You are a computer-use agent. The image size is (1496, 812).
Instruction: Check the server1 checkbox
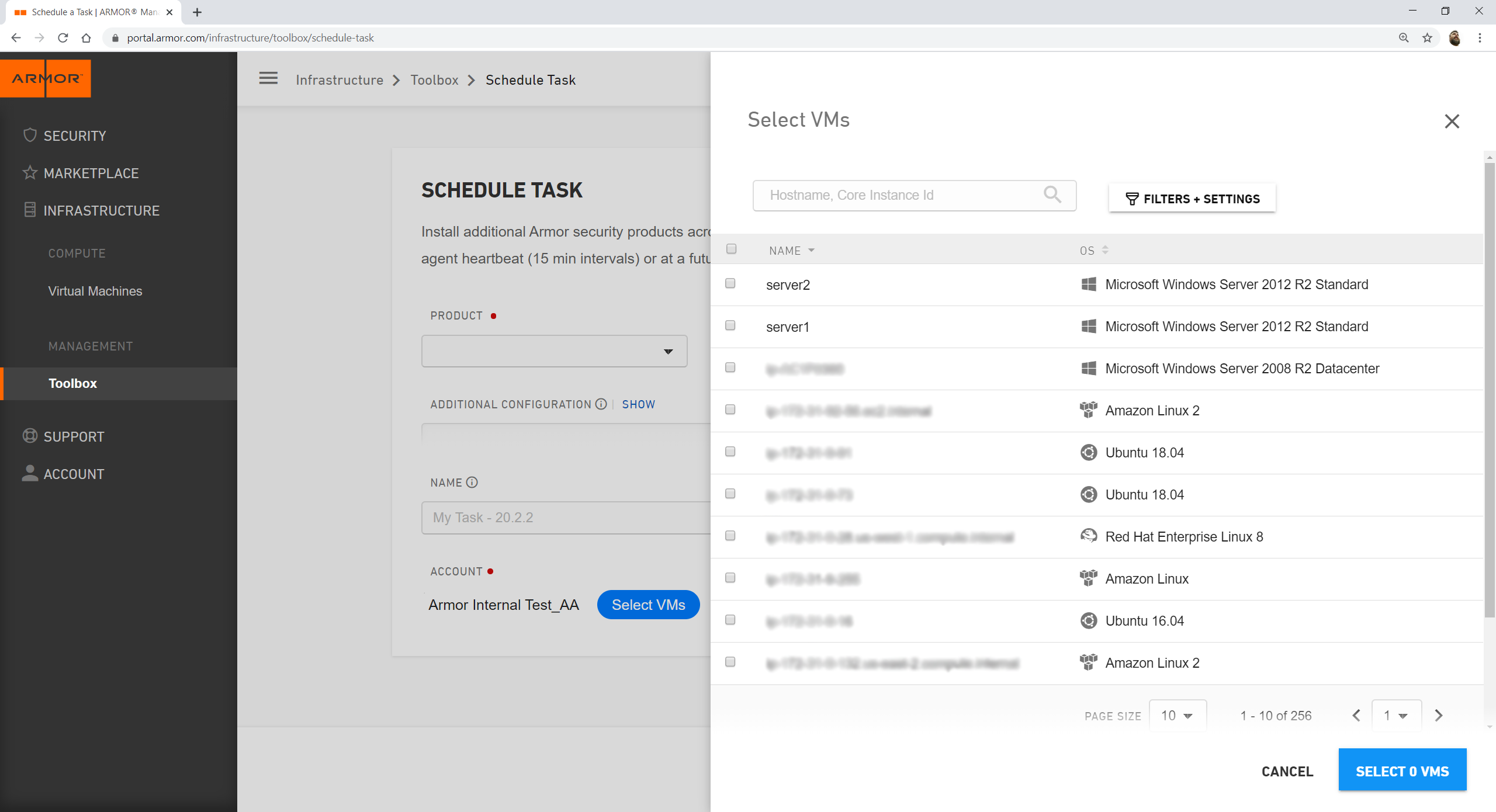[x=730, y=325]
